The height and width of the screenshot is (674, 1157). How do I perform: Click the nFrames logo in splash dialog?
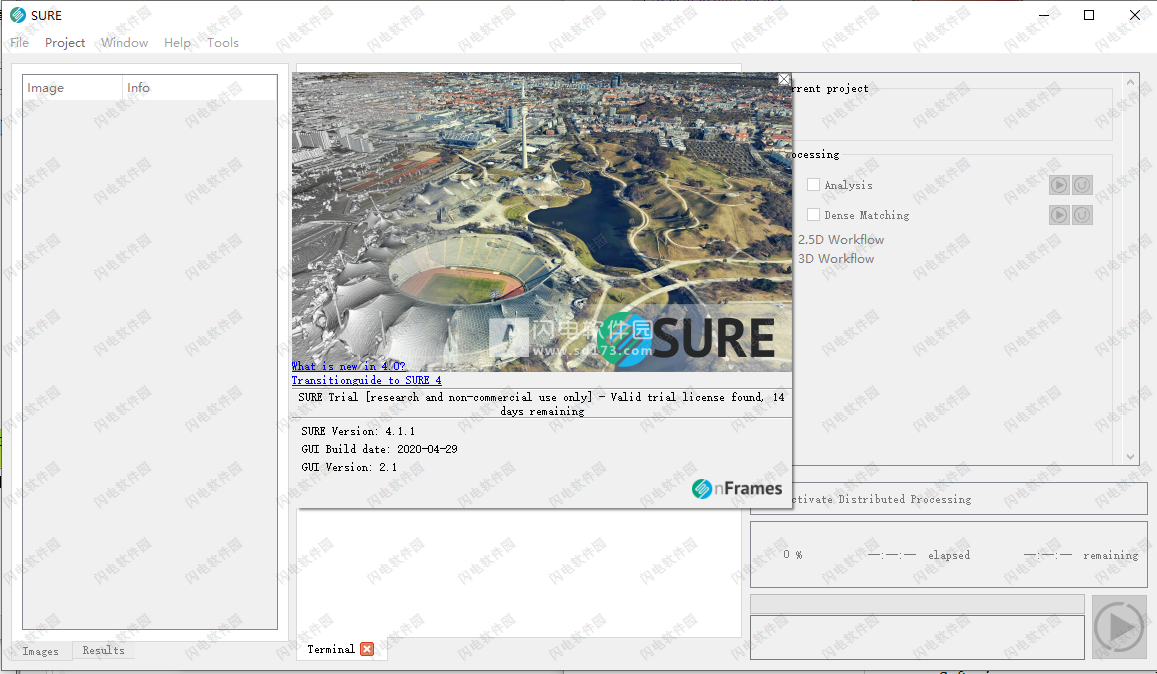[x=736, y=489]
